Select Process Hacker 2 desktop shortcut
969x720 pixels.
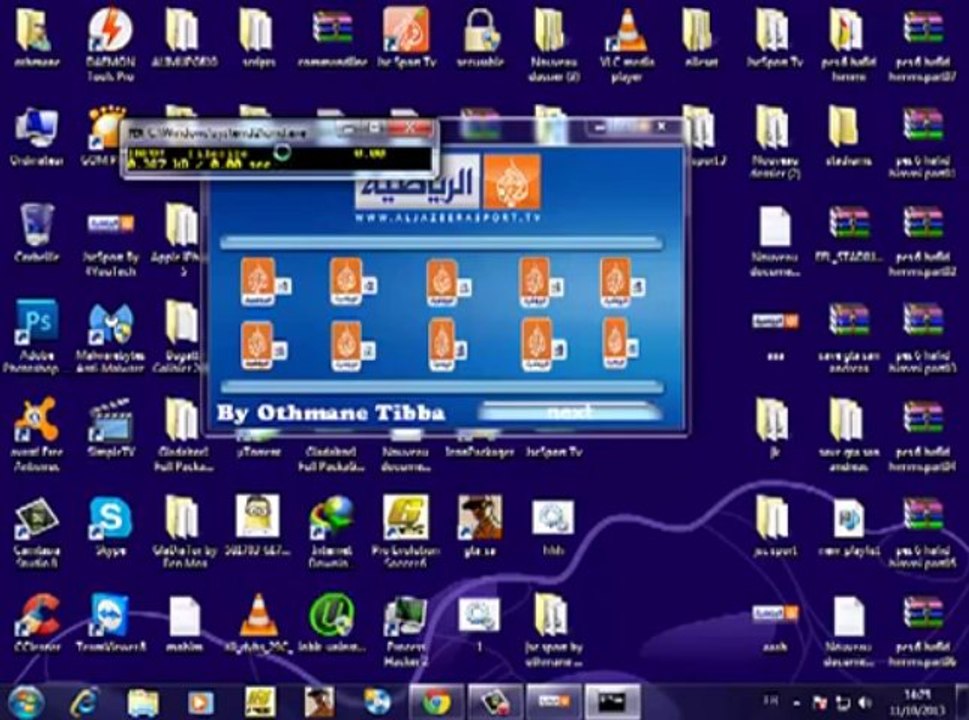(x=405, y=630)
